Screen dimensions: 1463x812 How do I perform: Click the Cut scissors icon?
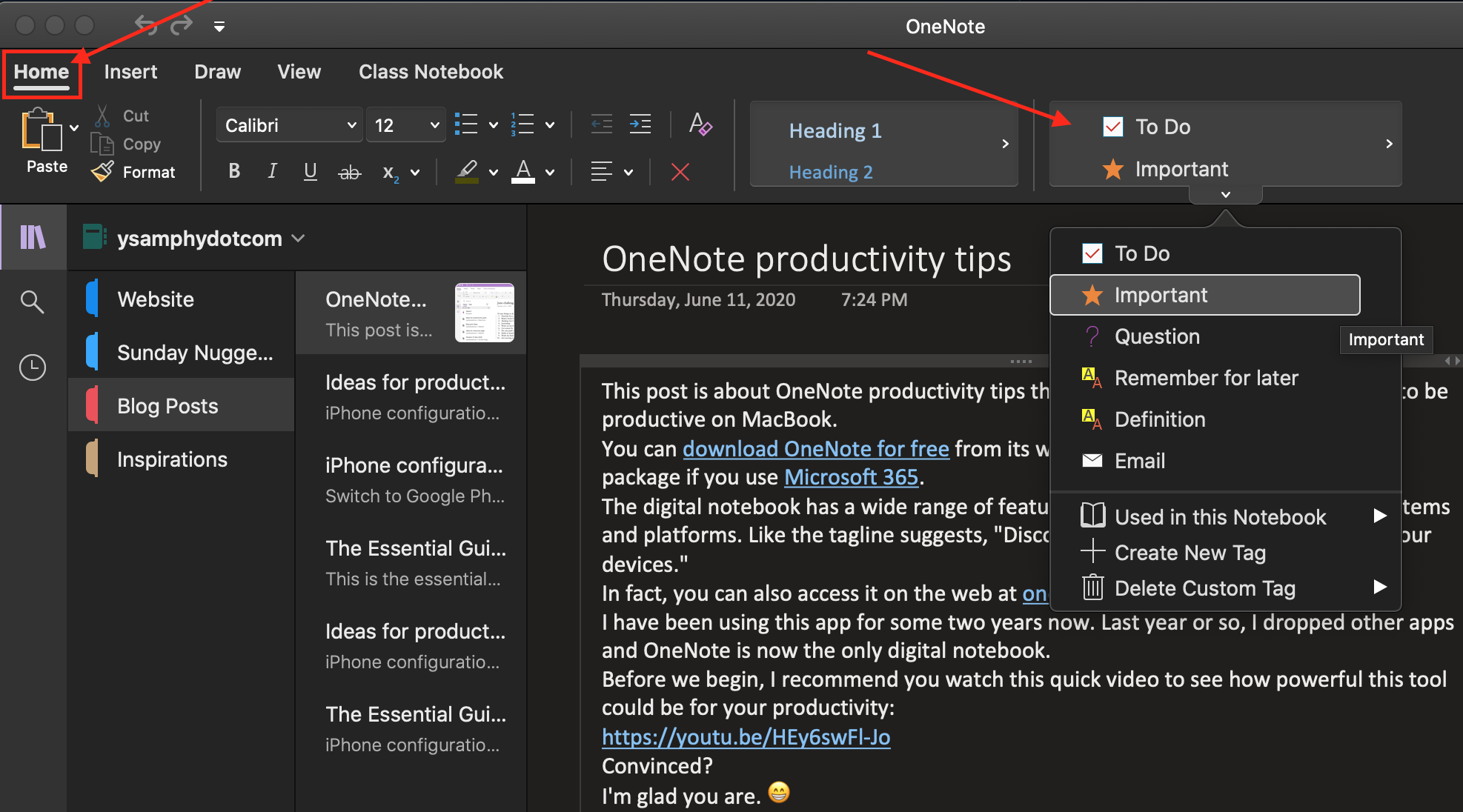[103, 116]
